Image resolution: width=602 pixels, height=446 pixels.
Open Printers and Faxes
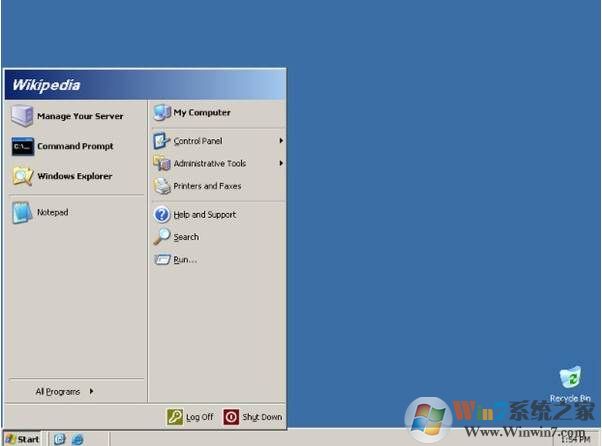(x=206, y=186)
